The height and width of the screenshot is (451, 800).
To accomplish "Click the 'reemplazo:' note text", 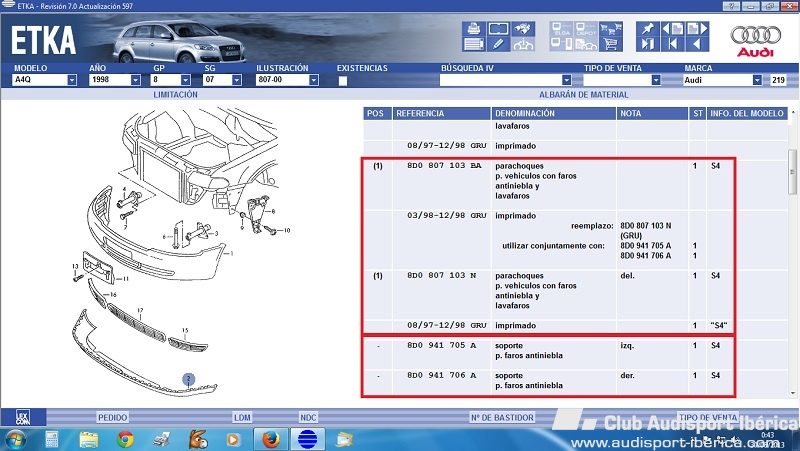I will coord(592,226).
